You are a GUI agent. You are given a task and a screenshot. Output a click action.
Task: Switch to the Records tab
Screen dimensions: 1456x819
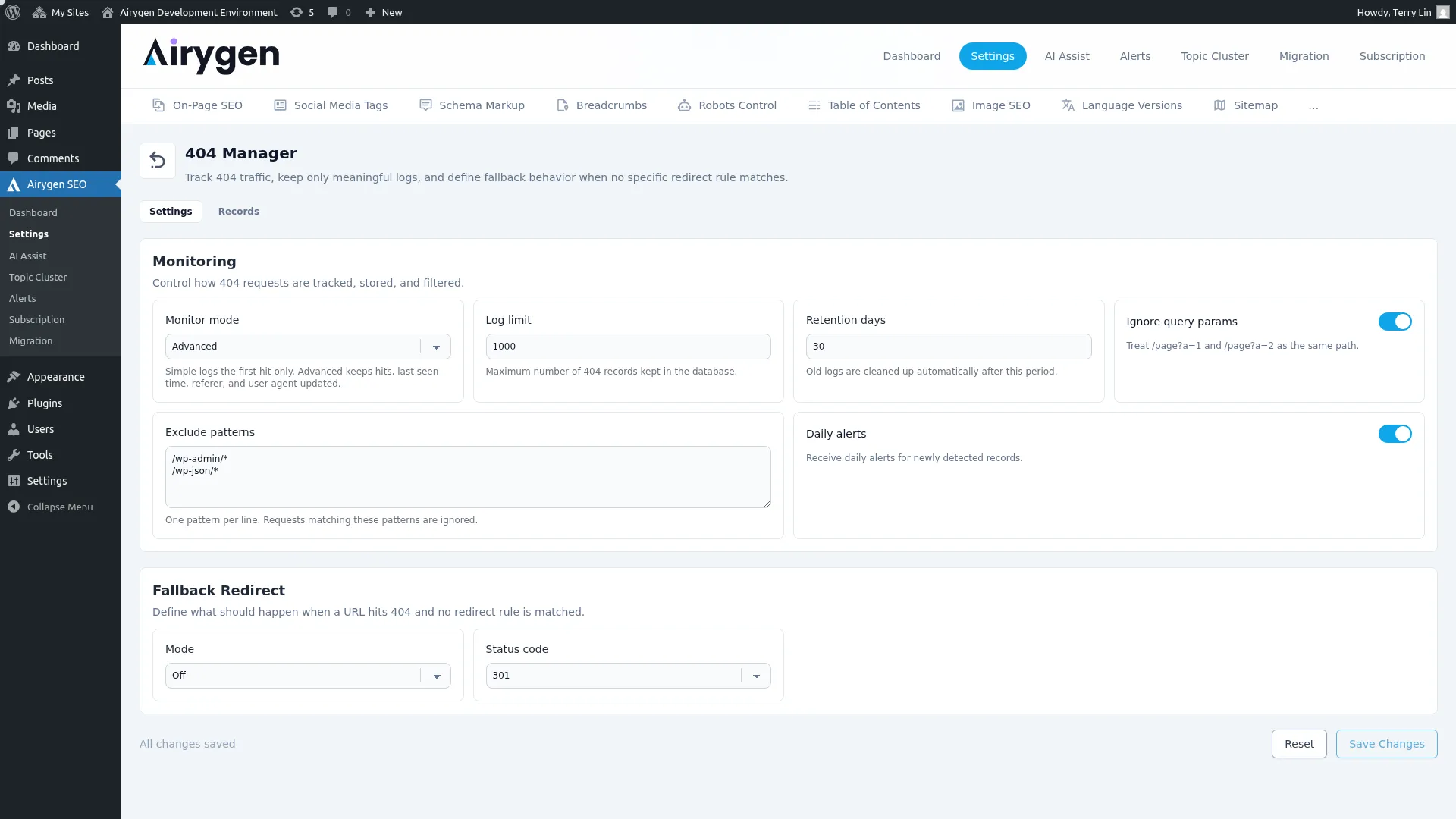(239, 212)
